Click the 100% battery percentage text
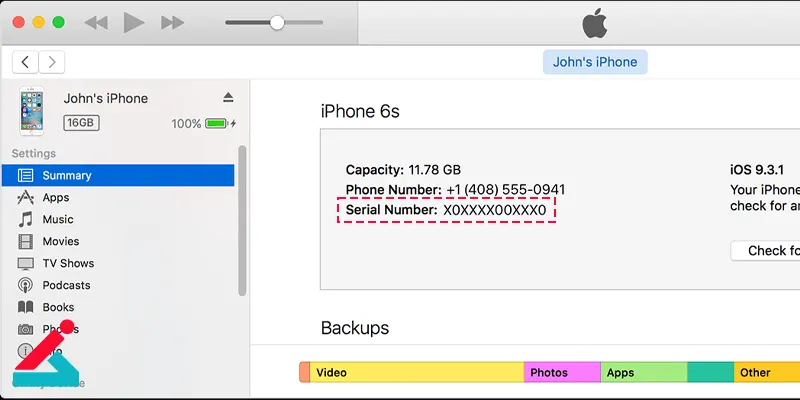Screen dimensions: 800x400 (x=186, y=123)
